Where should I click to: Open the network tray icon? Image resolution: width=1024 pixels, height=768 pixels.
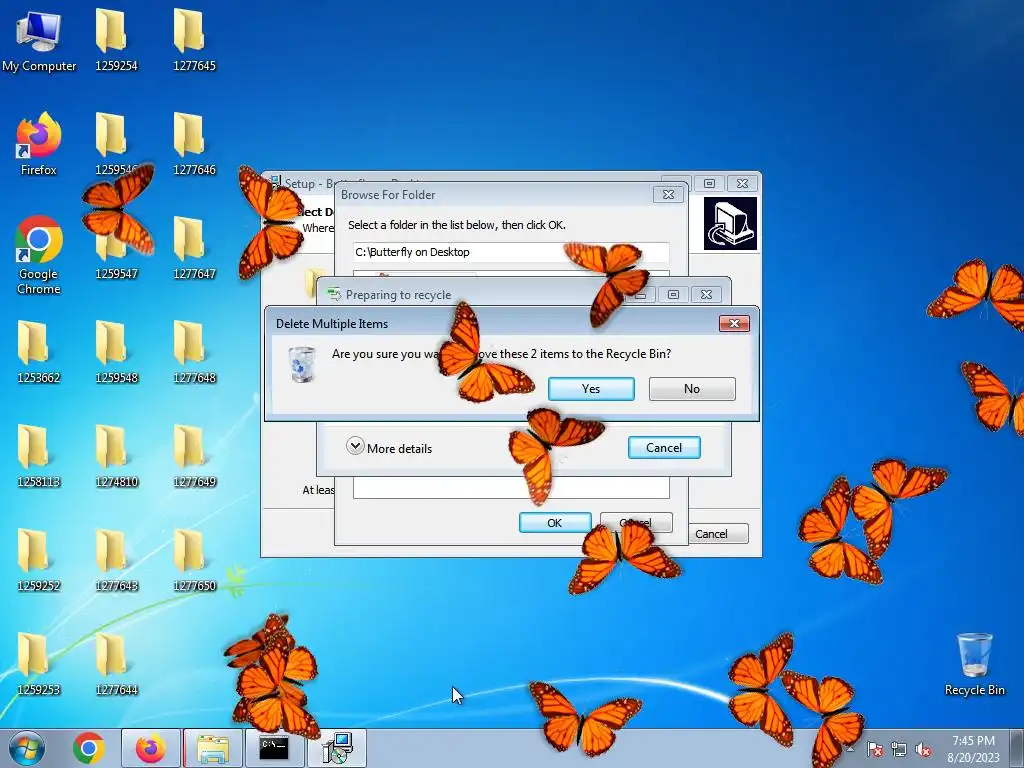pyautogui.click(x=899, y=749)
